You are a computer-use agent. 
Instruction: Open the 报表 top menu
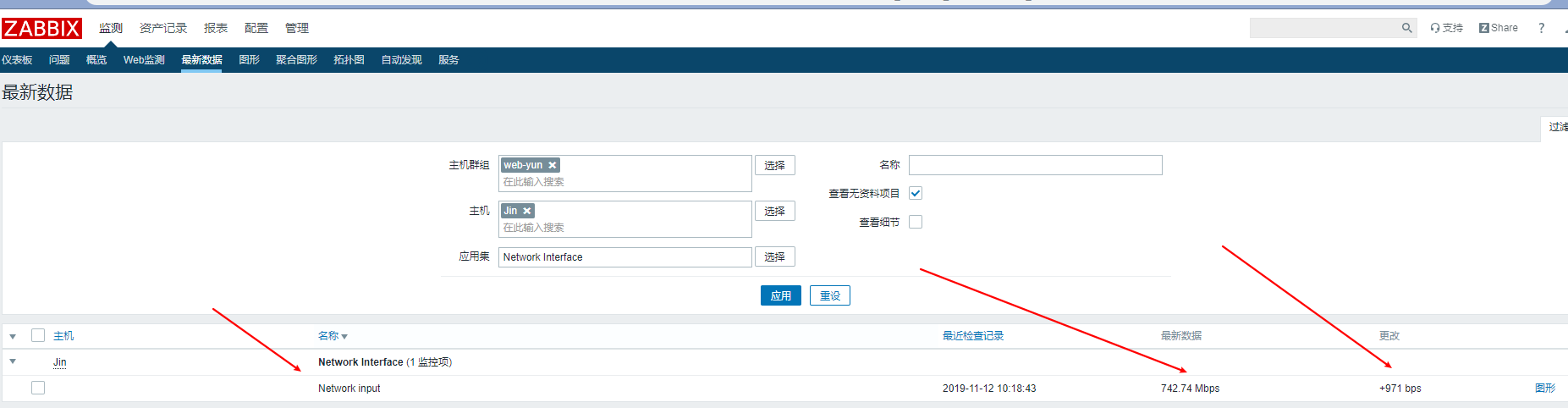pos(216,28)
